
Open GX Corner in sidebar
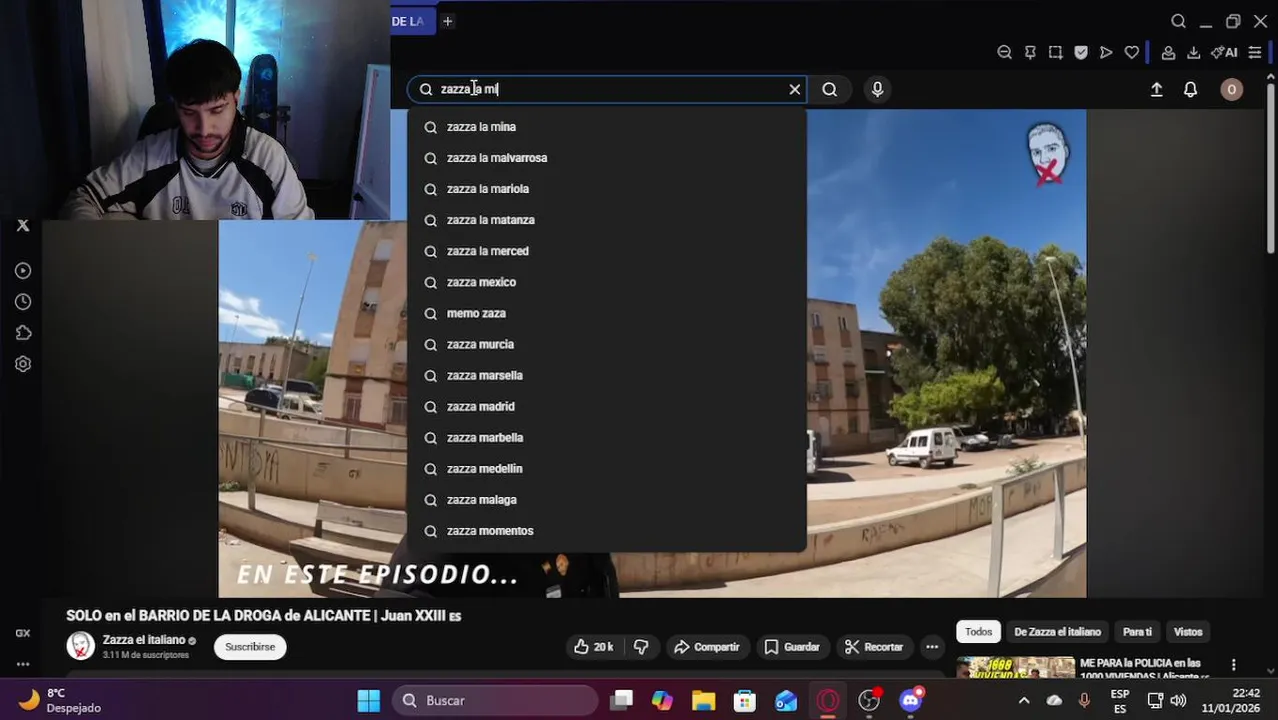coord(23,633)
